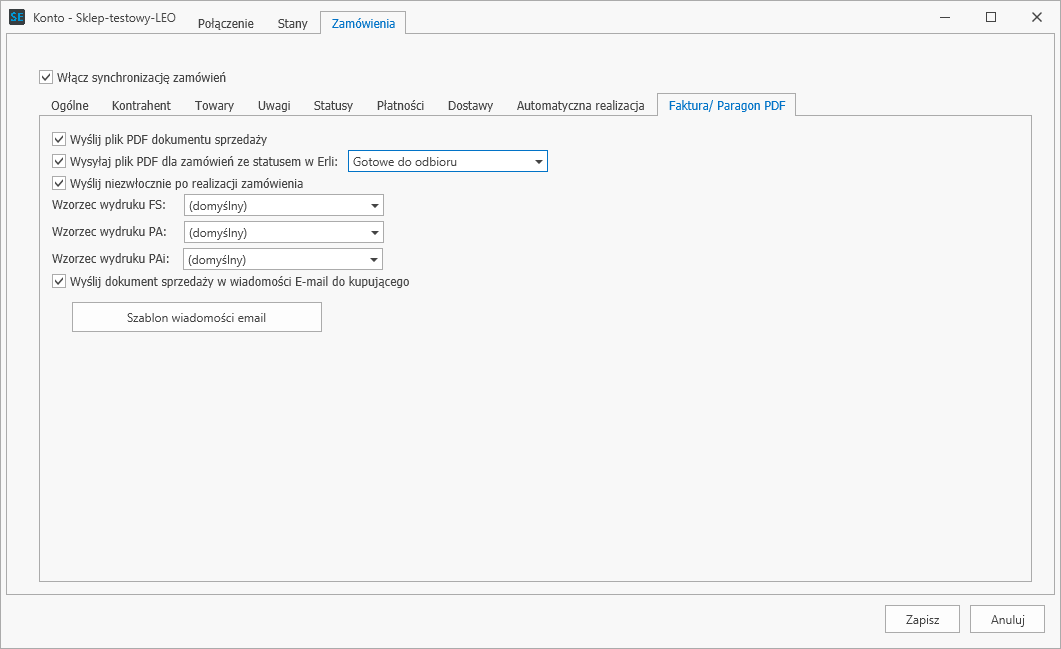The width and height of the screenshot is (1061, 649).
Task: Switch to the Połączenie tab
Action: coord(226,23)
